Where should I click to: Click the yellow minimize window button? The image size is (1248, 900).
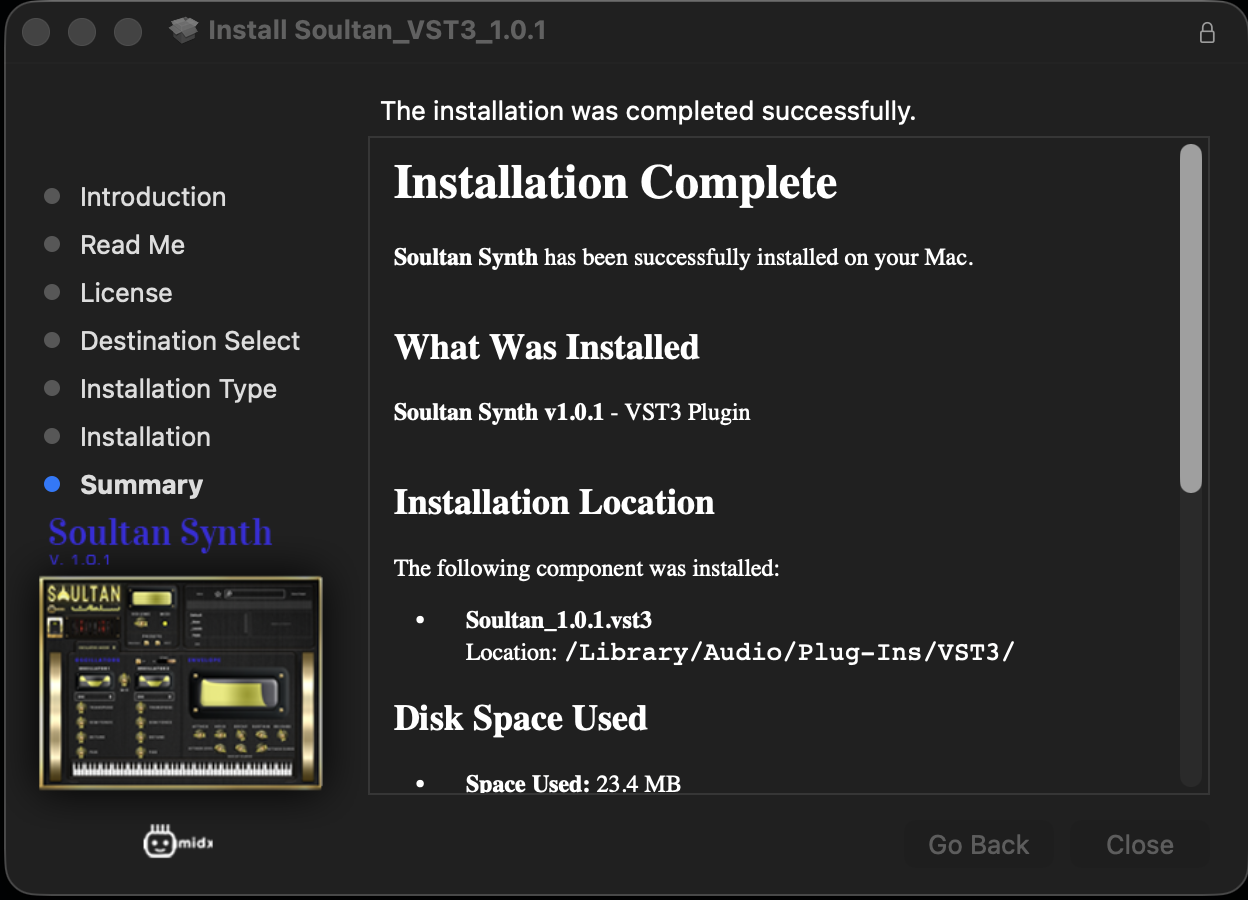(x=82, y=32)
